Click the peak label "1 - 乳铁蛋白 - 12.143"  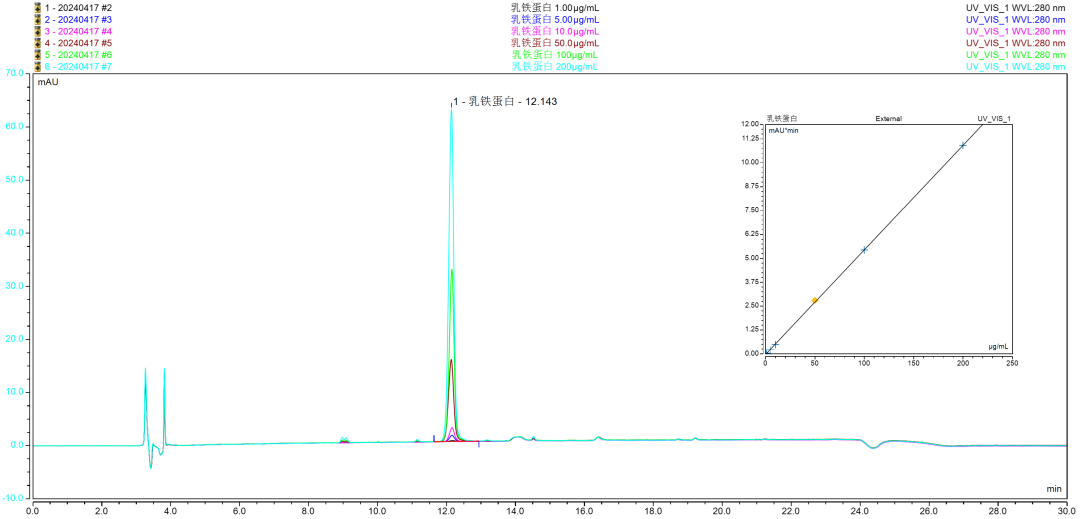505,101
